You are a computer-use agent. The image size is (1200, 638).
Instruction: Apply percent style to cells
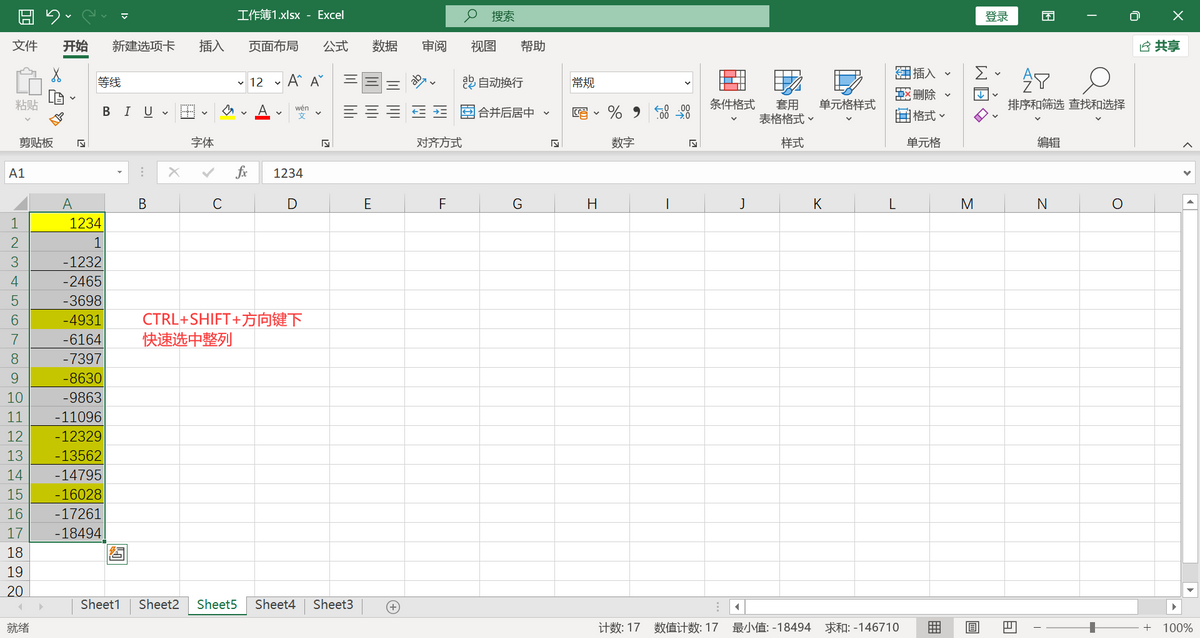(615, 112)
